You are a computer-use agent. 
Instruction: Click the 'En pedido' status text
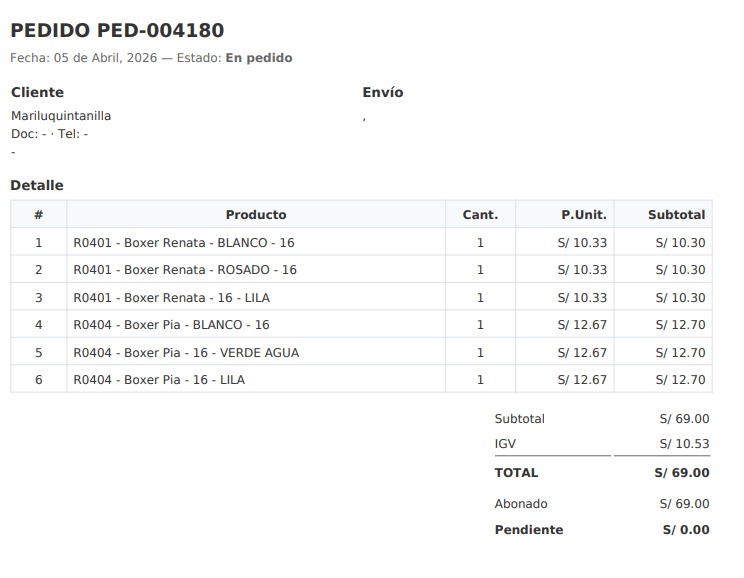coord(258,58)
